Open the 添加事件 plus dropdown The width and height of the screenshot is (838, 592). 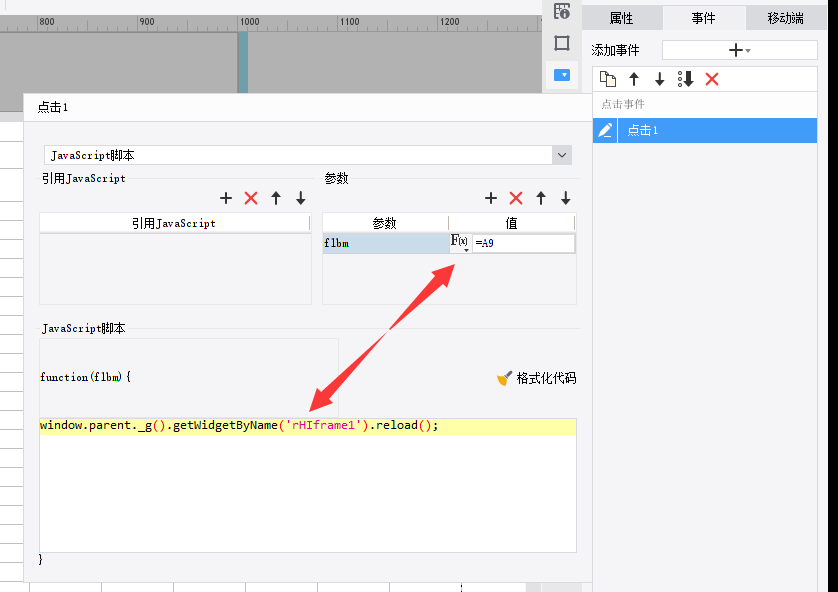[740, 50]
